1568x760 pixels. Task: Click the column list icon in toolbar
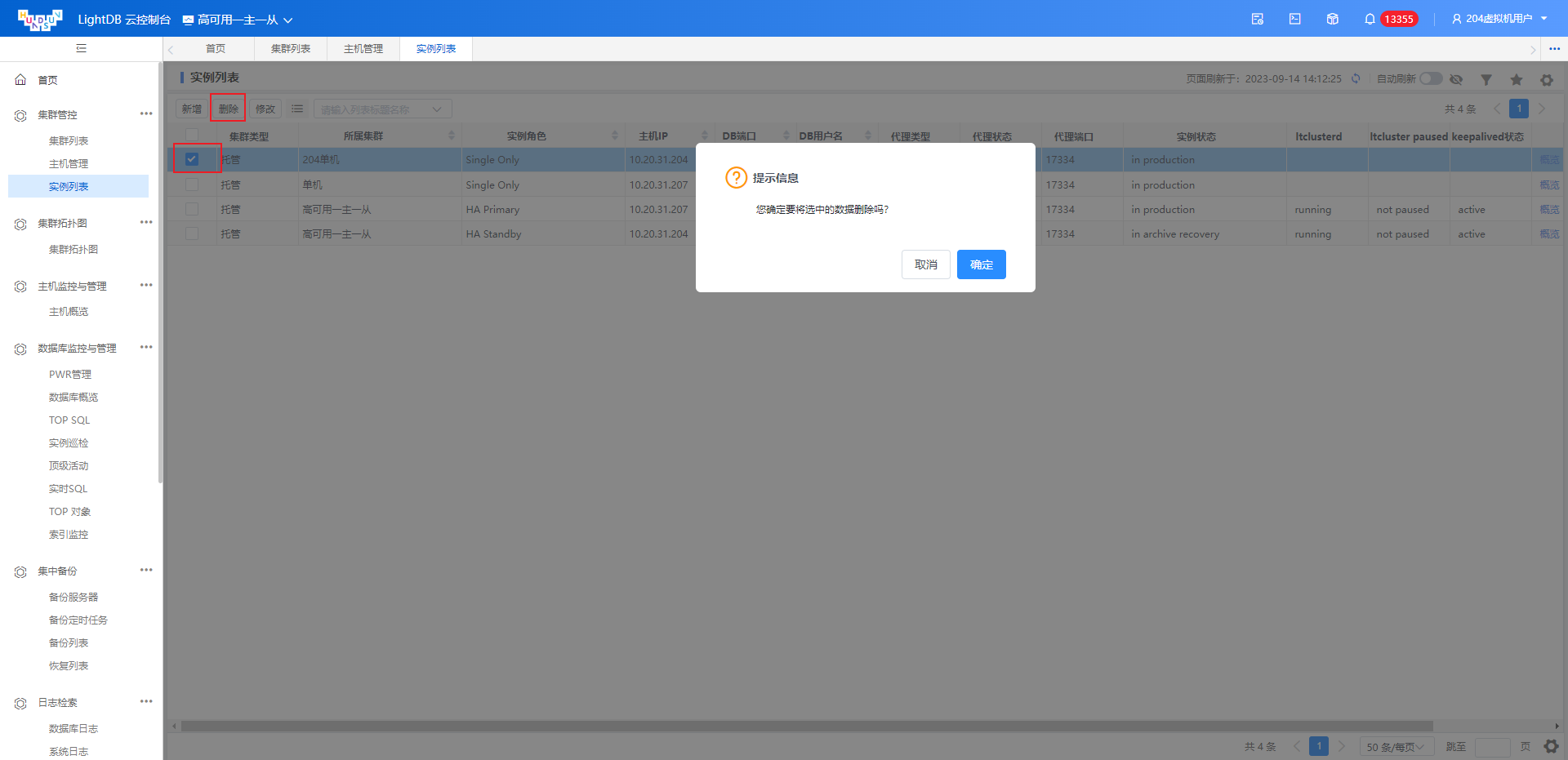[x=297, y=109]
